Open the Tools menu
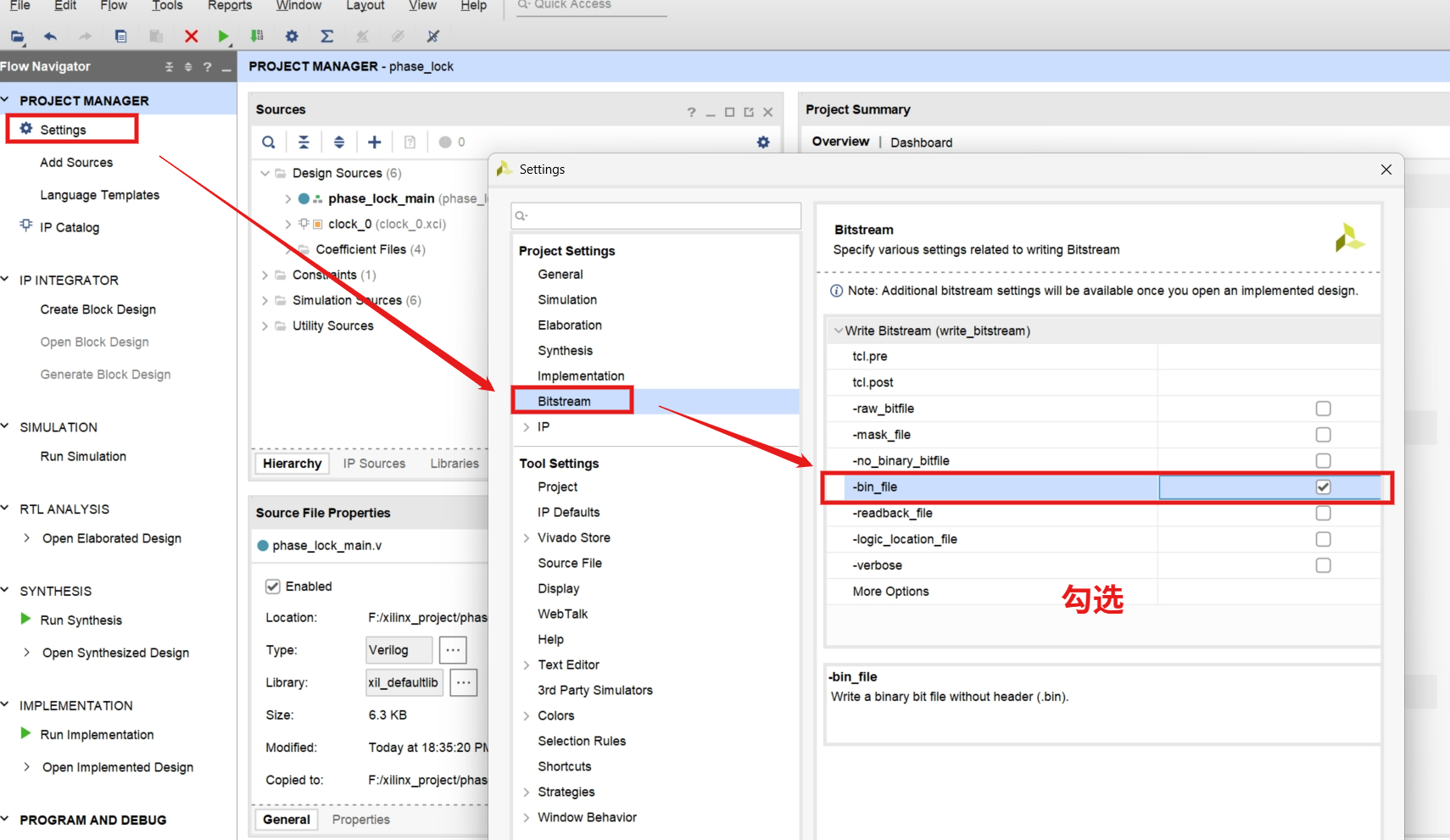The height and width of the screenshot is (840, 1450). [x=167, y=5]
